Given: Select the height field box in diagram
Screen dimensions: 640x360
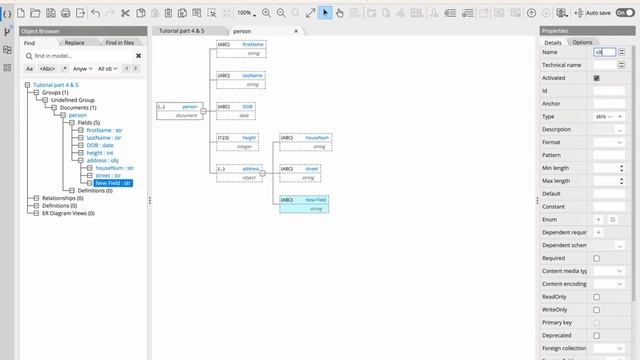Looking at the screenshot, I should [x=238, y=142].
